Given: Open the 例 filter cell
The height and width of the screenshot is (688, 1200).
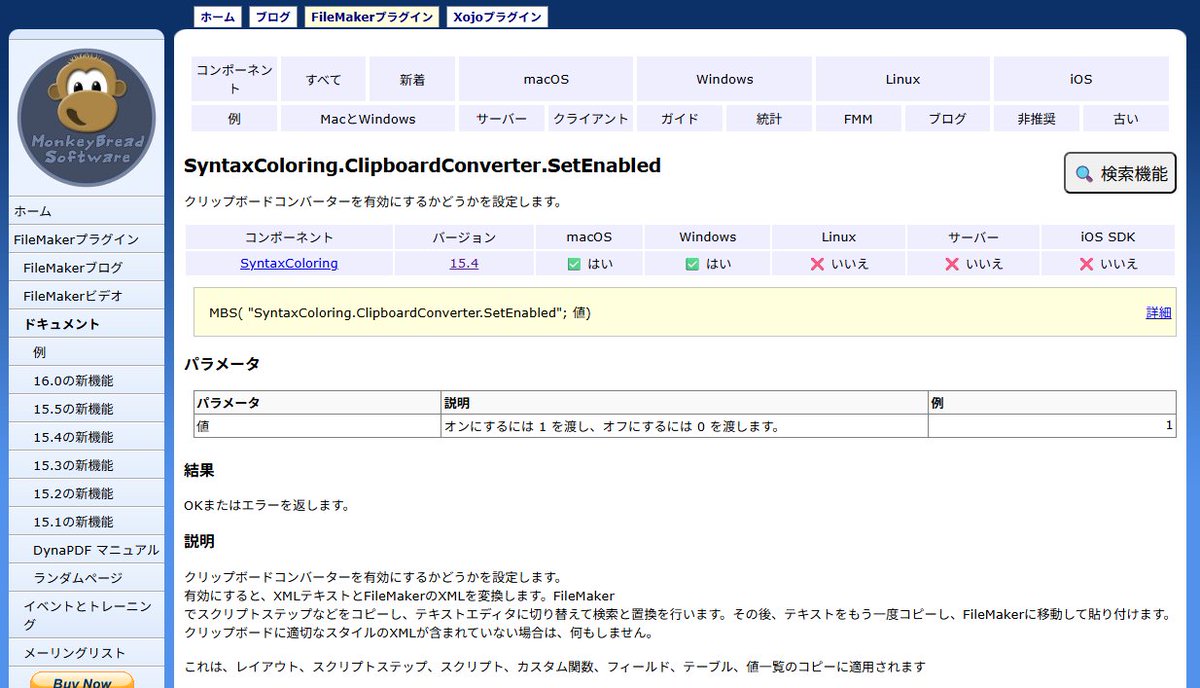Looking at the screenshot, I should tap(234, 119).
